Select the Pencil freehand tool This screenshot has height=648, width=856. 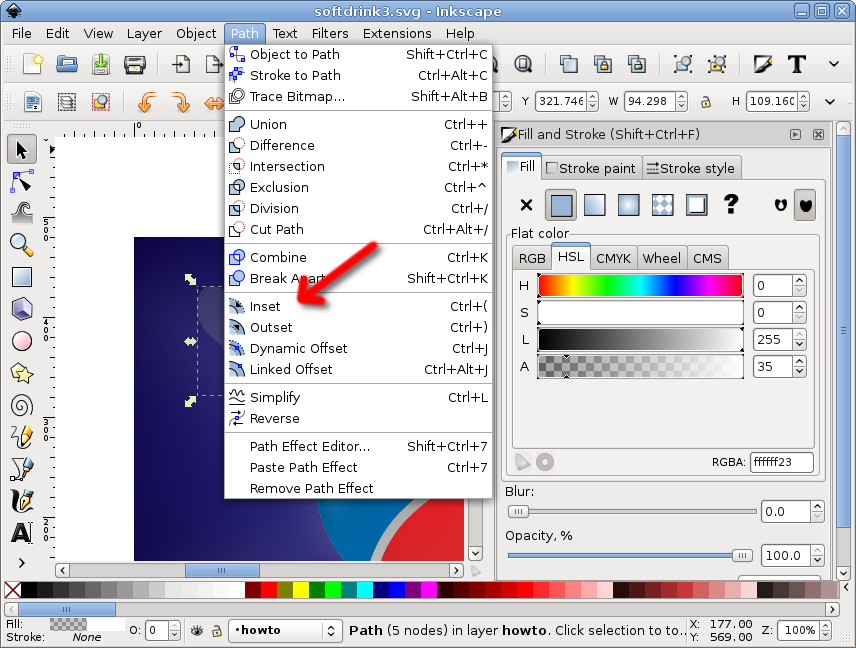[22, 437]
